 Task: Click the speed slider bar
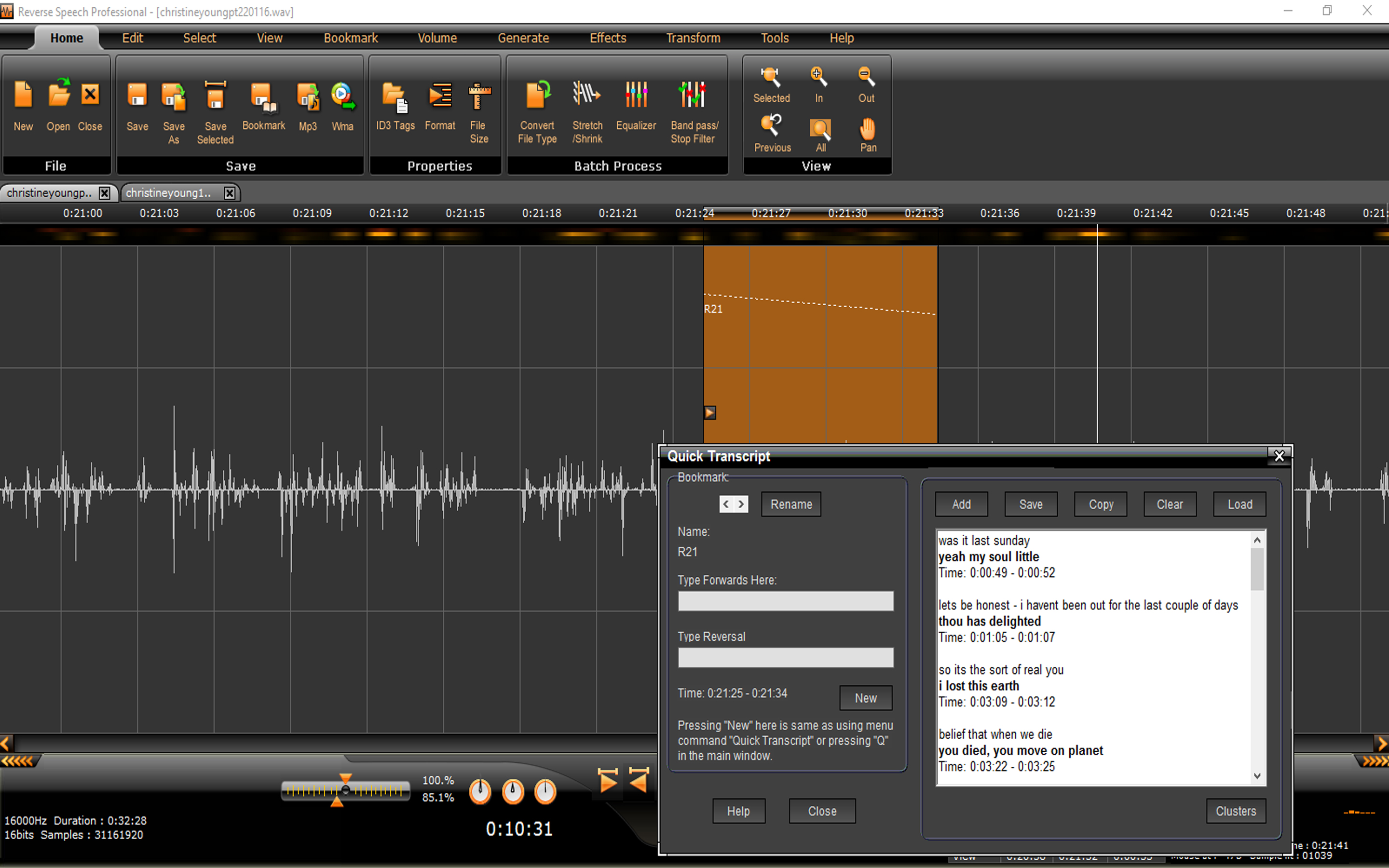[345, 791]
